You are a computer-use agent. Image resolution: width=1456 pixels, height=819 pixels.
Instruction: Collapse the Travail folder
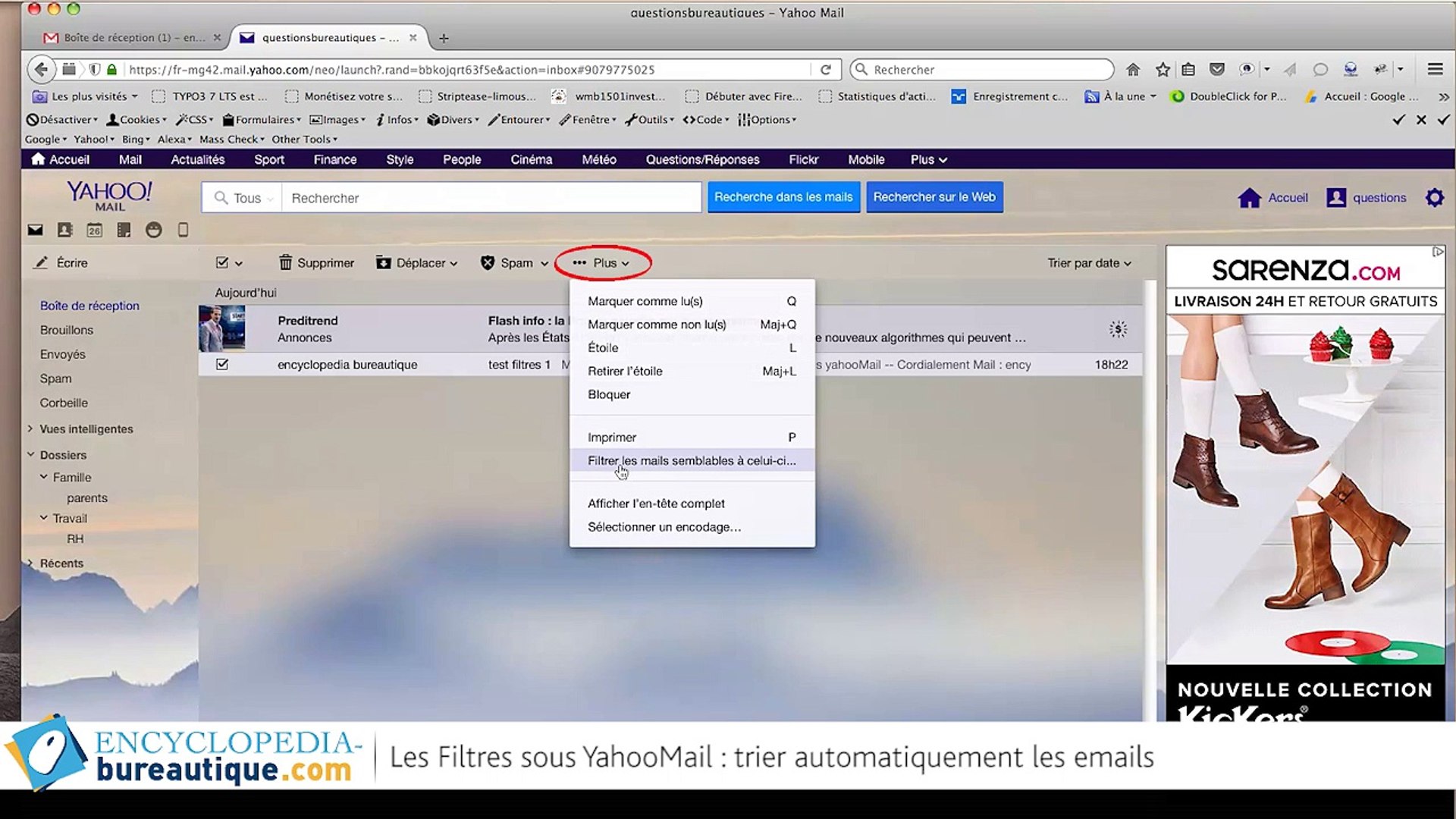[x=44, y=518]
